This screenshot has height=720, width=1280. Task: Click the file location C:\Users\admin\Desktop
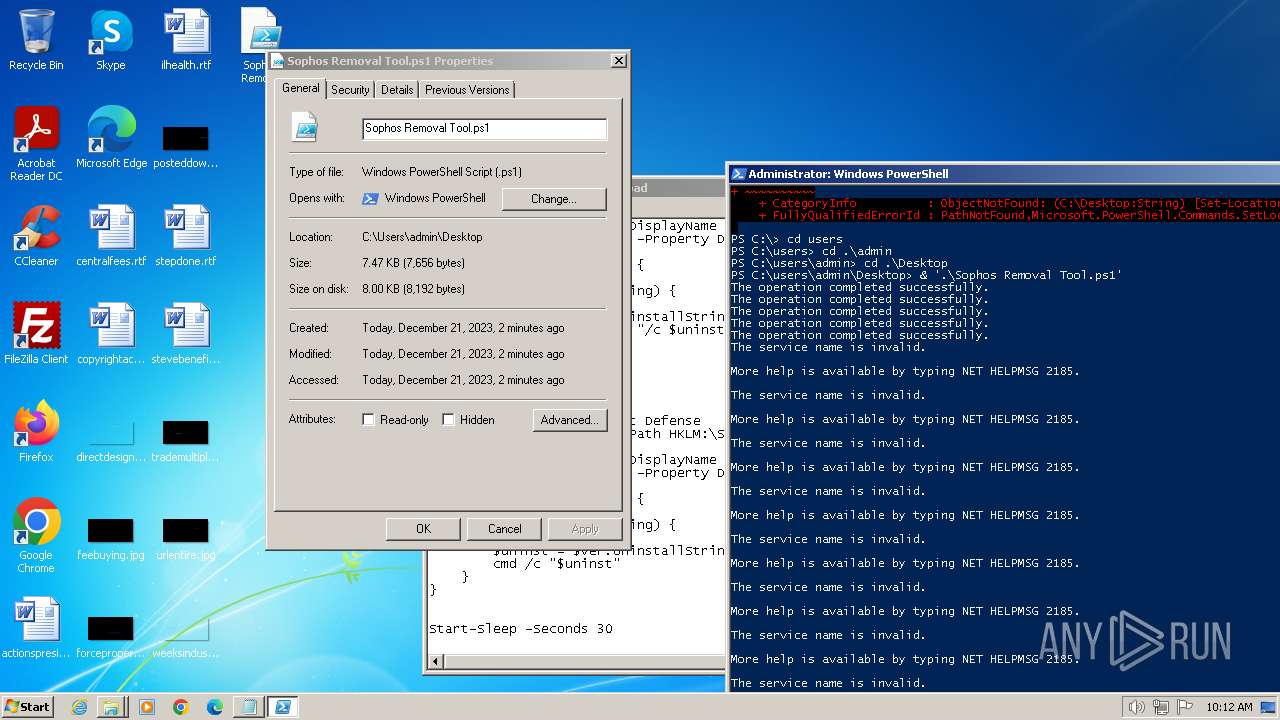[x=422, y=237]
